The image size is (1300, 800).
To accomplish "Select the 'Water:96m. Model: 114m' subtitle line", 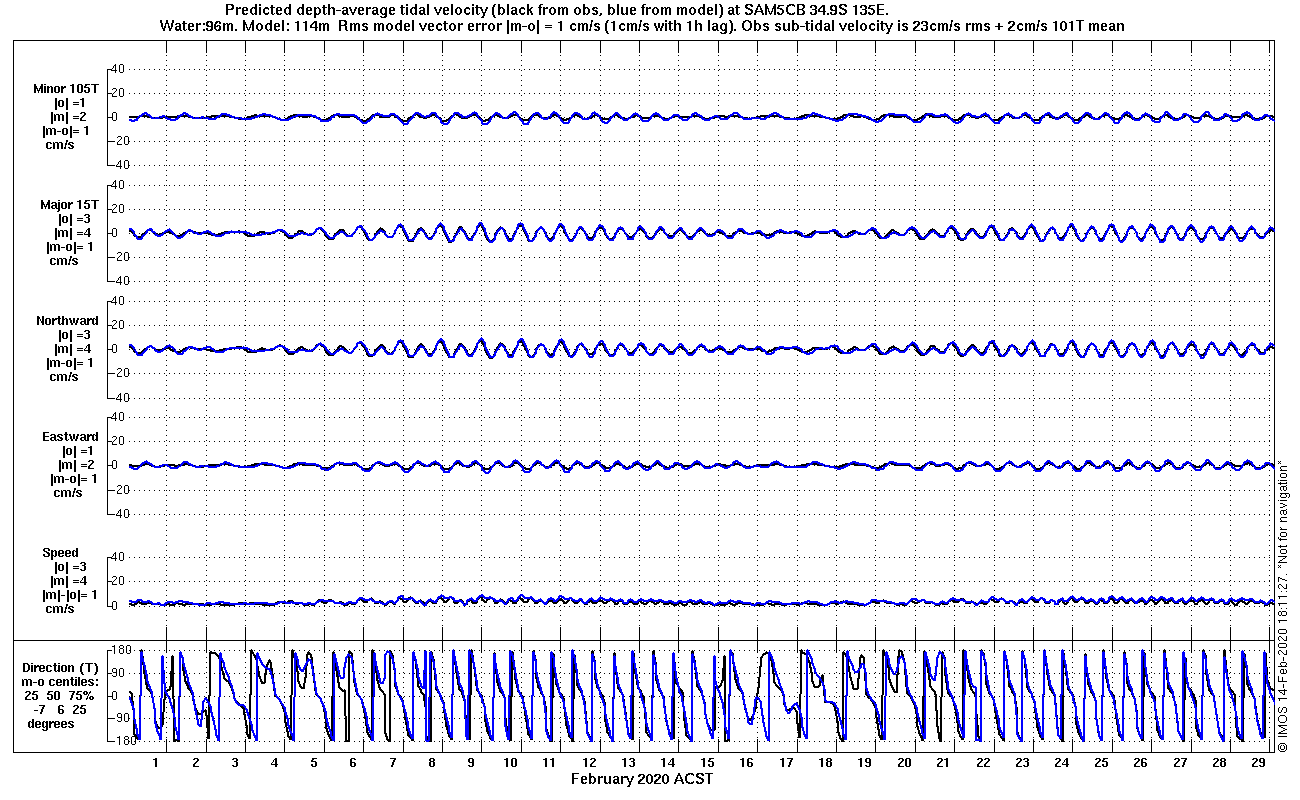I will 642,26.
